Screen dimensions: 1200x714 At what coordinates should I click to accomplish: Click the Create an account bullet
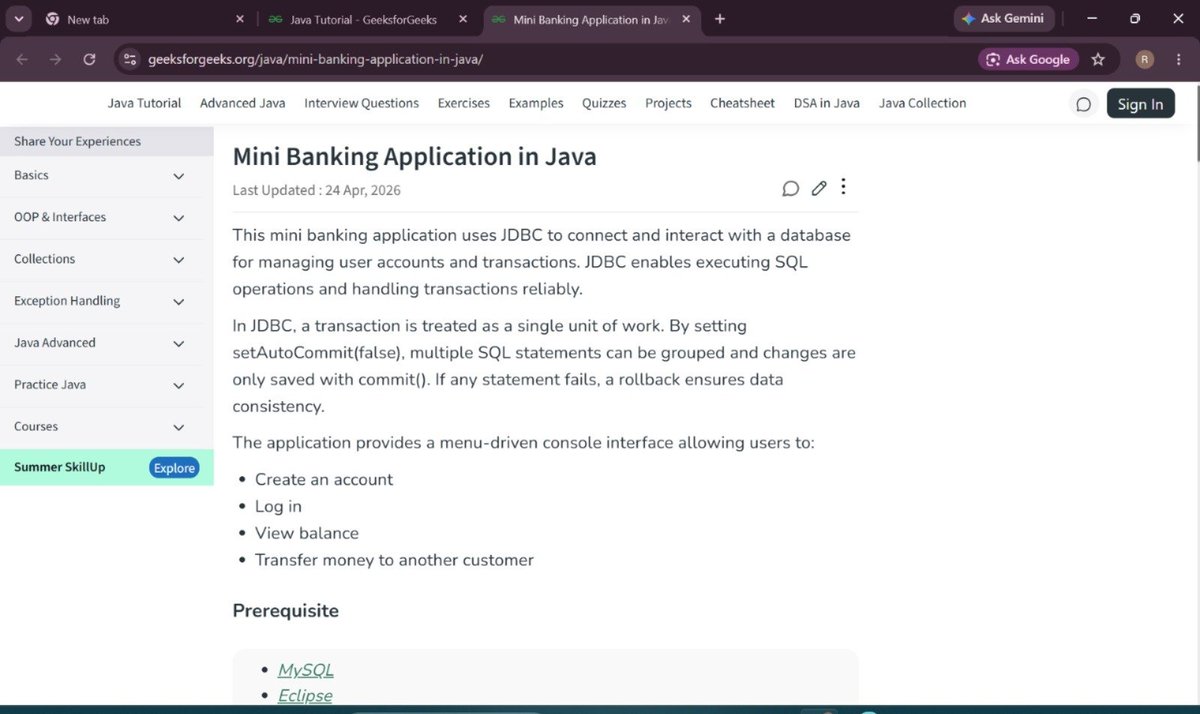324,479
